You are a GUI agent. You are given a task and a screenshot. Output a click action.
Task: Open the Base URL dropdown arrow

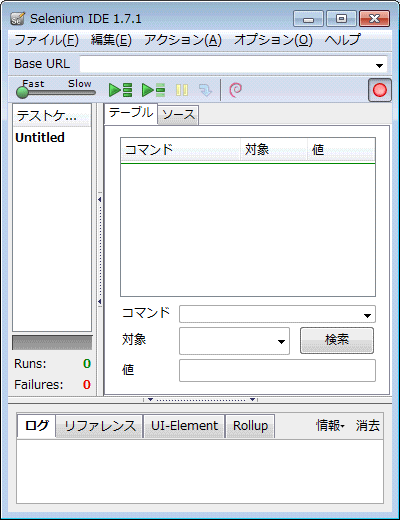point(379,65)
